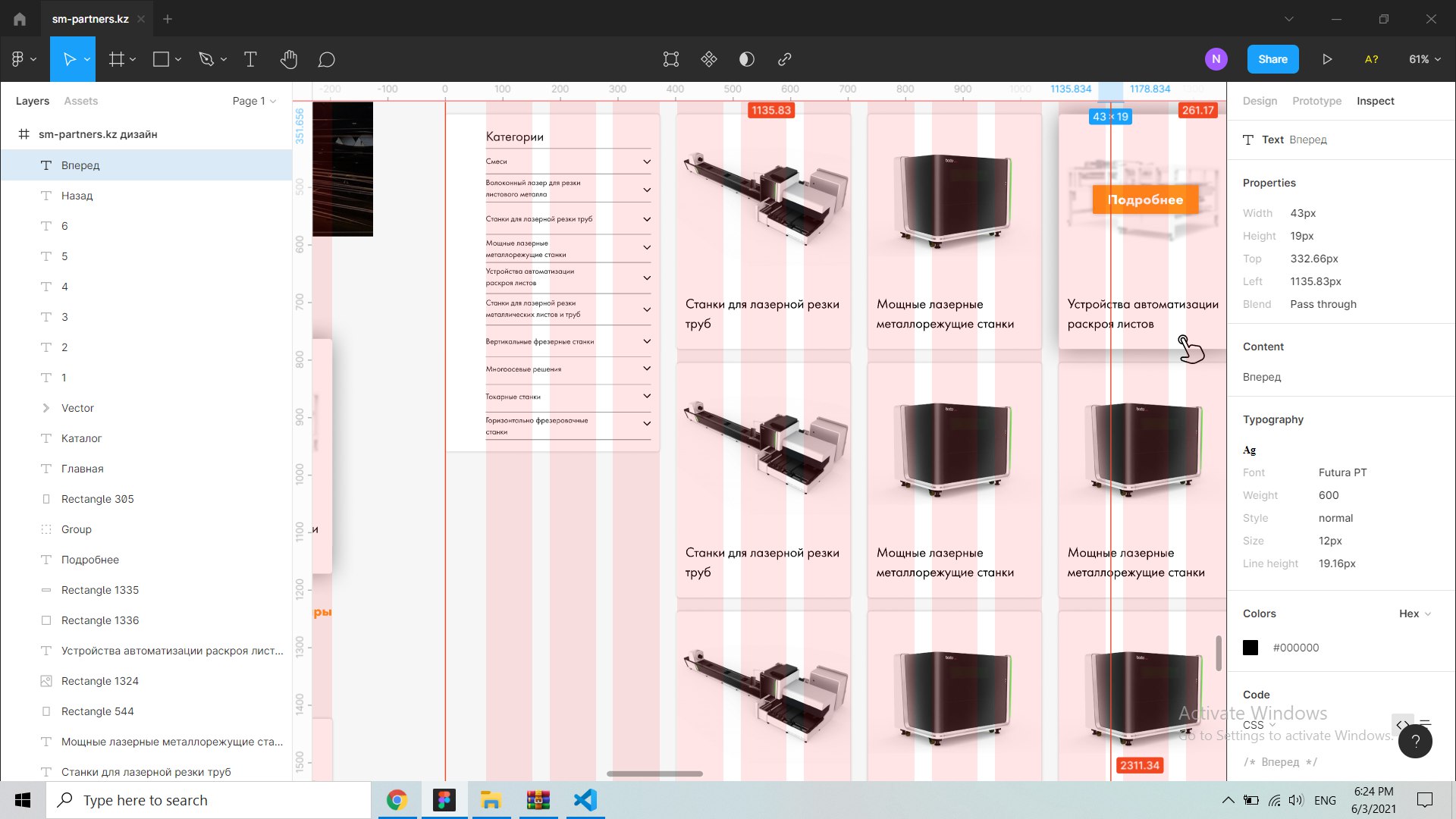Screen dimensions: 1456x819
Task: Open the Figma main menu icon
Action: (x=18, y=59)
